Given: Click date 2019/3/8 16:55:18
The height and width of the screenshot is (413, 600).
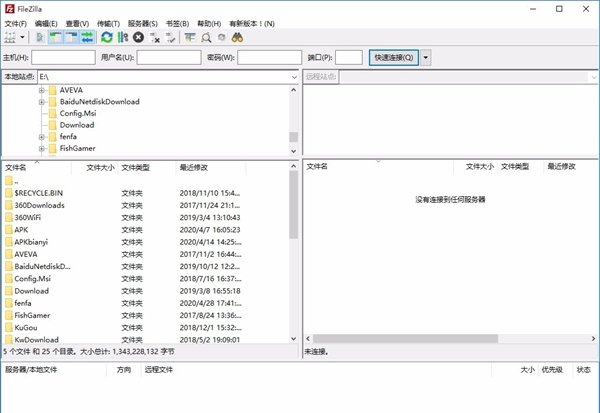Looking at the screenshot, I should pyautogui.click(x=210, y=291).
